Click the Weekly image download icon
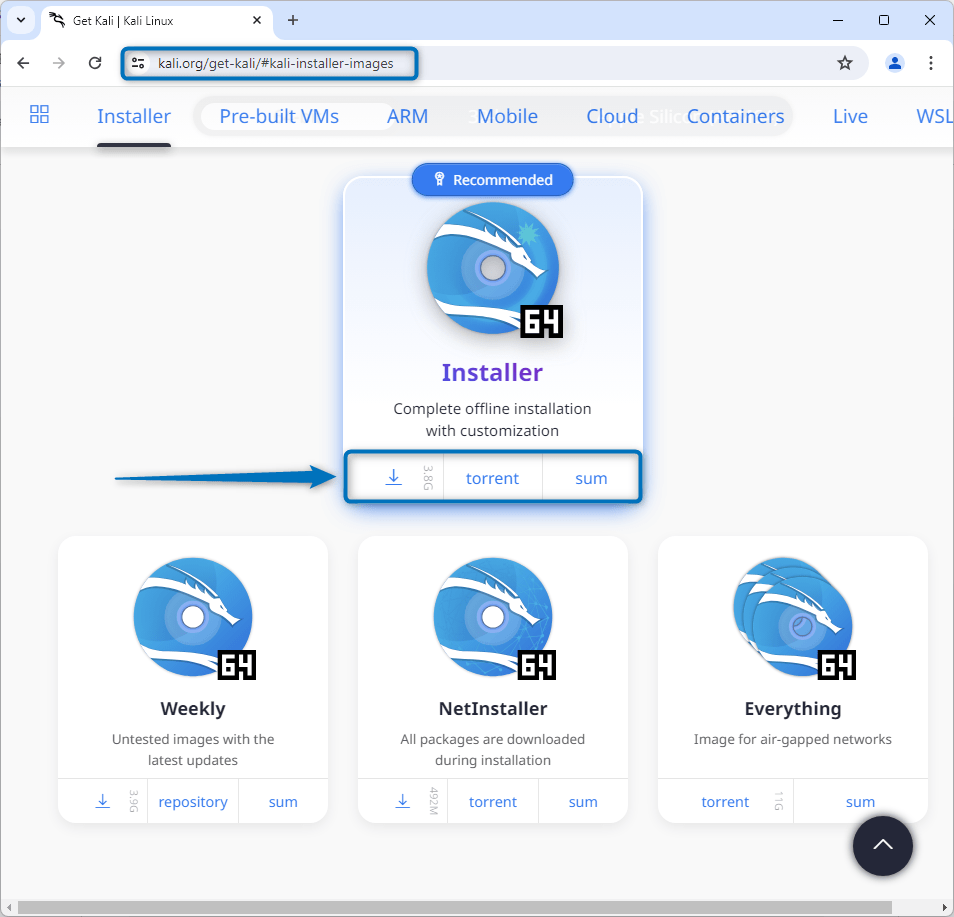 tap(102, 800)
